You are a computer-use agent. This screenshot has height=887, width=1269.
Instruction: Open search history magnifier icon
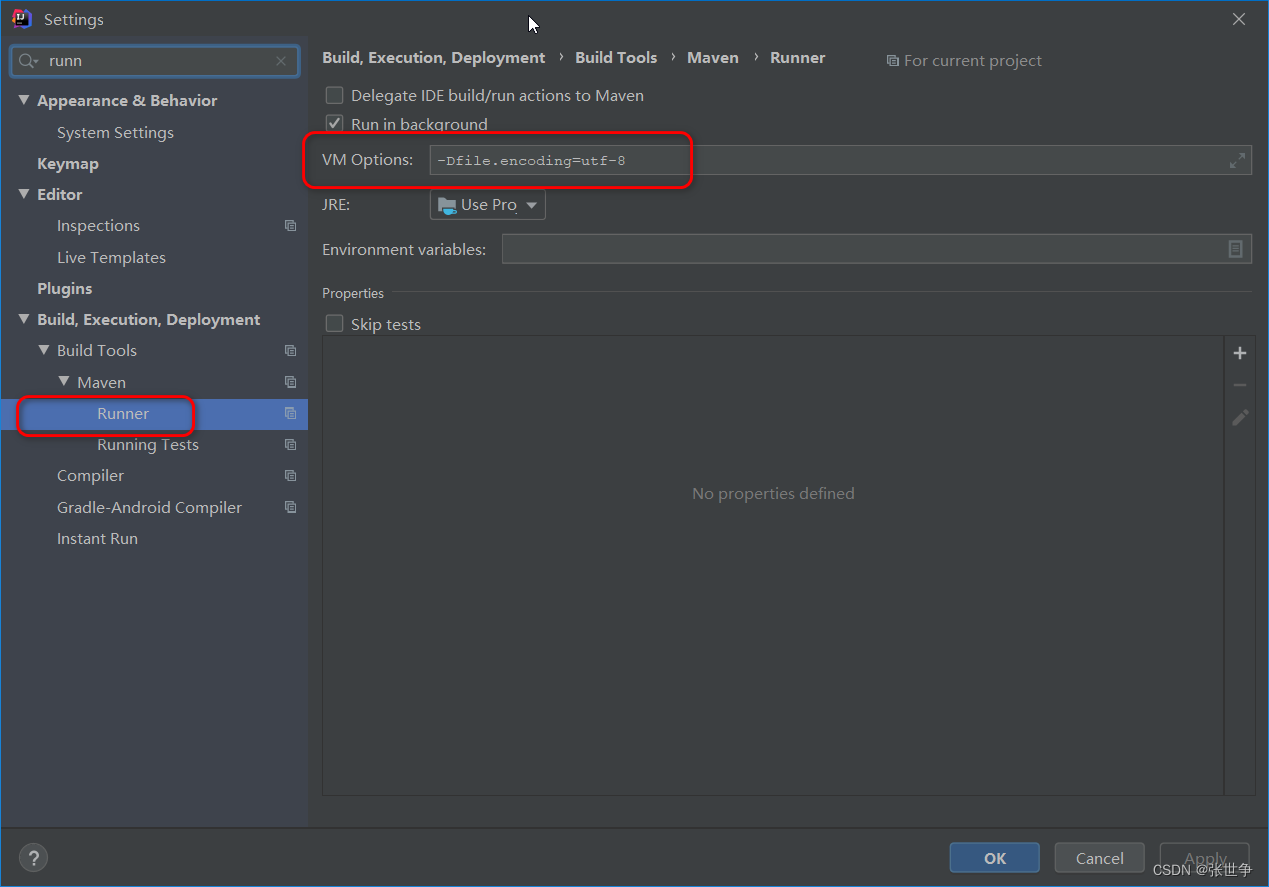tap(28, 61)
